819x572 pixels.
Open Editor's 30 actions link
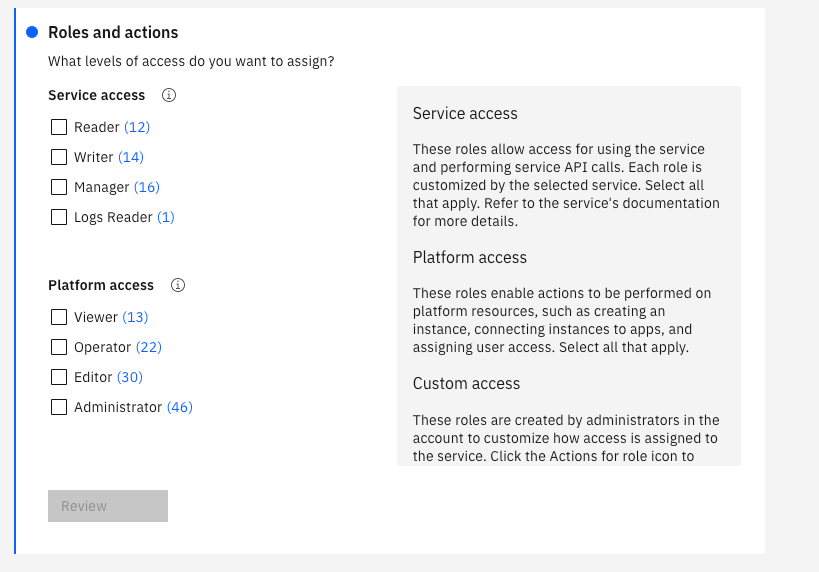pyautogui.click(x=130, y=377)
